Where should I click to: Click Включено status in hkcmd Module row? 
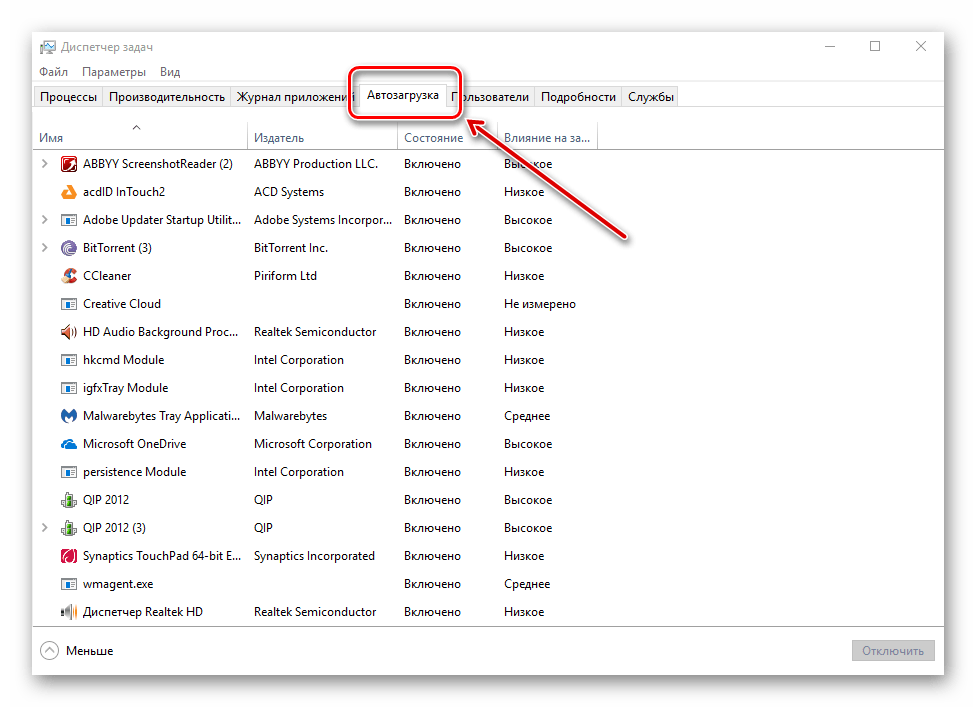point(433,360)
